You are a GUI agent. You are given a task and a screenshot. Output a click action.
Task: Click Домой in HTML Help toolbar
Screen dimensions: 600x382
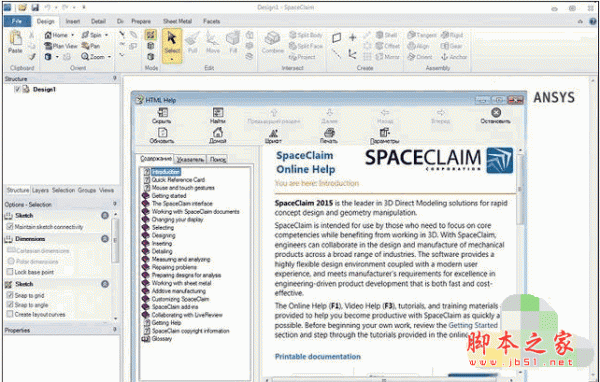(x=218, y=135)
